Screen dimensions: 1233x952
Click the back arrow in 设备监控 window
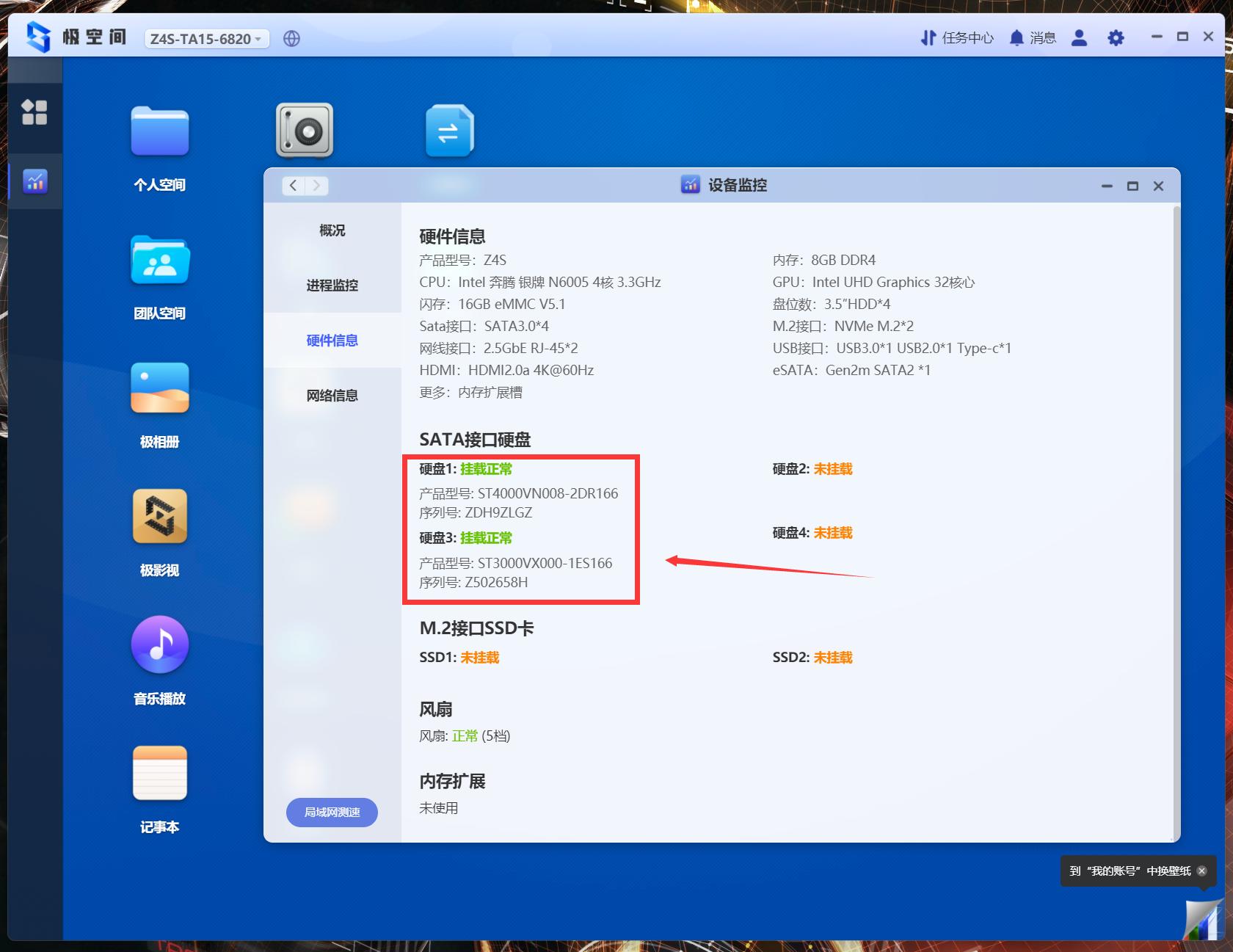293,186
